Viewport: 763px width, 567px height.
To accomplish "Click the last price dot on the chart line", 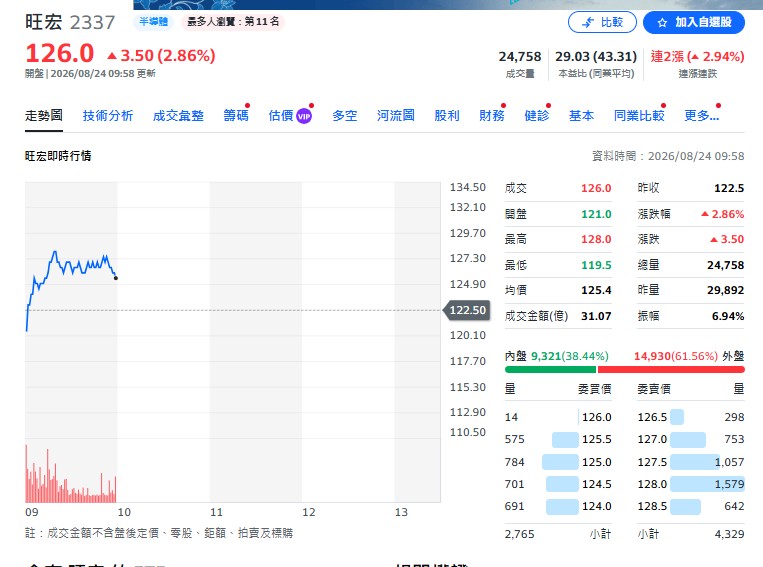I will (116, 278).
